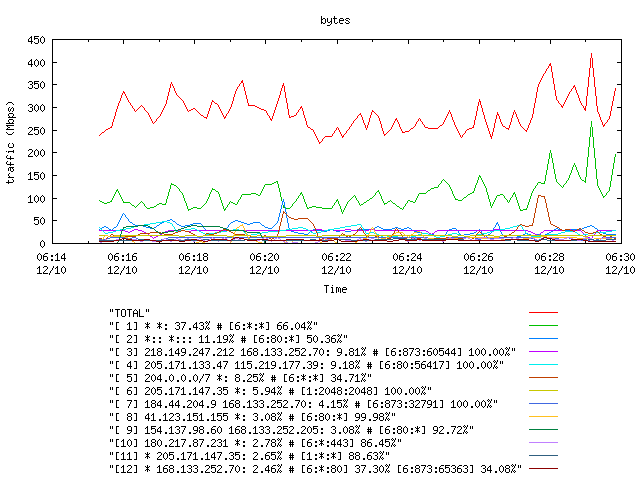Viewport: 640px width, 480px height.
Task: Click the 100 y-axis tick label
Action: coord(36,199)
